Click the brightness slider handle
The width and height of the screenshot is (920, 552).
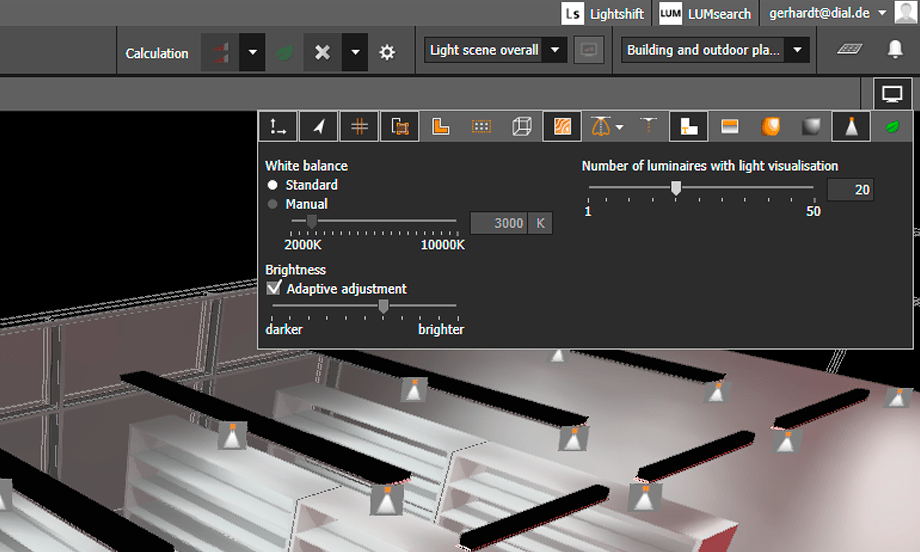[x=383, y=307]
